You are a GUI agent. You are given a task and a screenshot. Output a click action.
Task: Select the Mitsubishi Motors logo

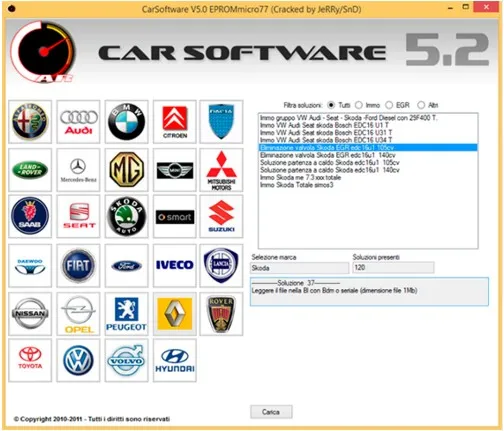pyautogui.click(x=221, y=170)
